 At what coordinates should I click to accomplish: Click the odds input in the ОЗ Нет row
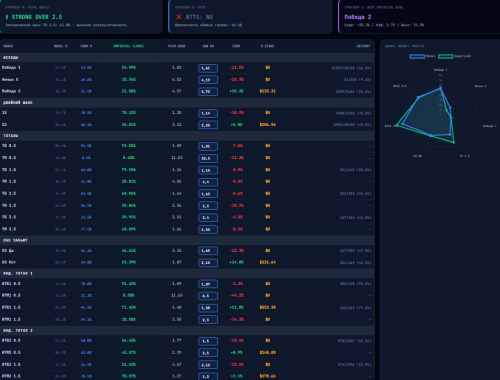208,263
